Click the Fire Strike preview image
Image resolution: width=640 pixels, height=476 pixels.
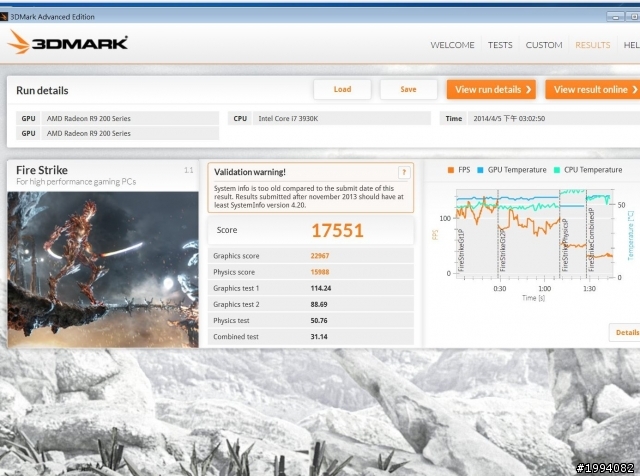pos(103,269)
